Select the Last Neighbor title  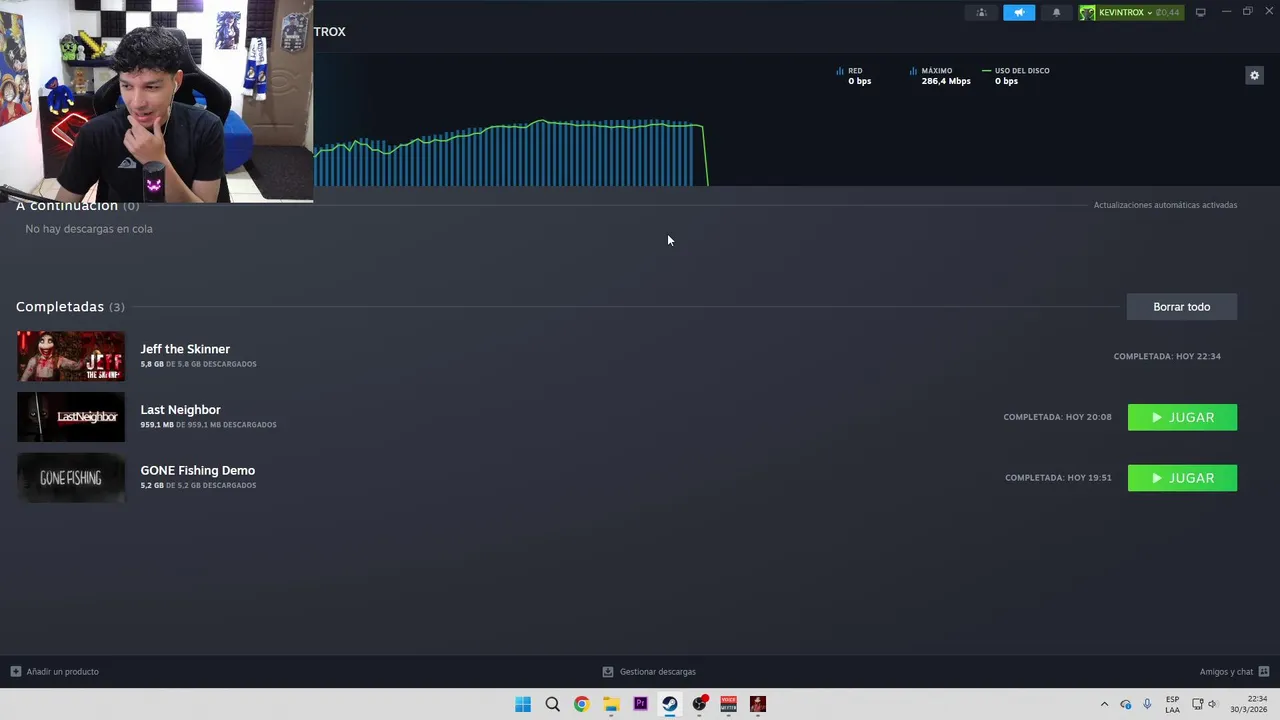(x=180, y=410)
